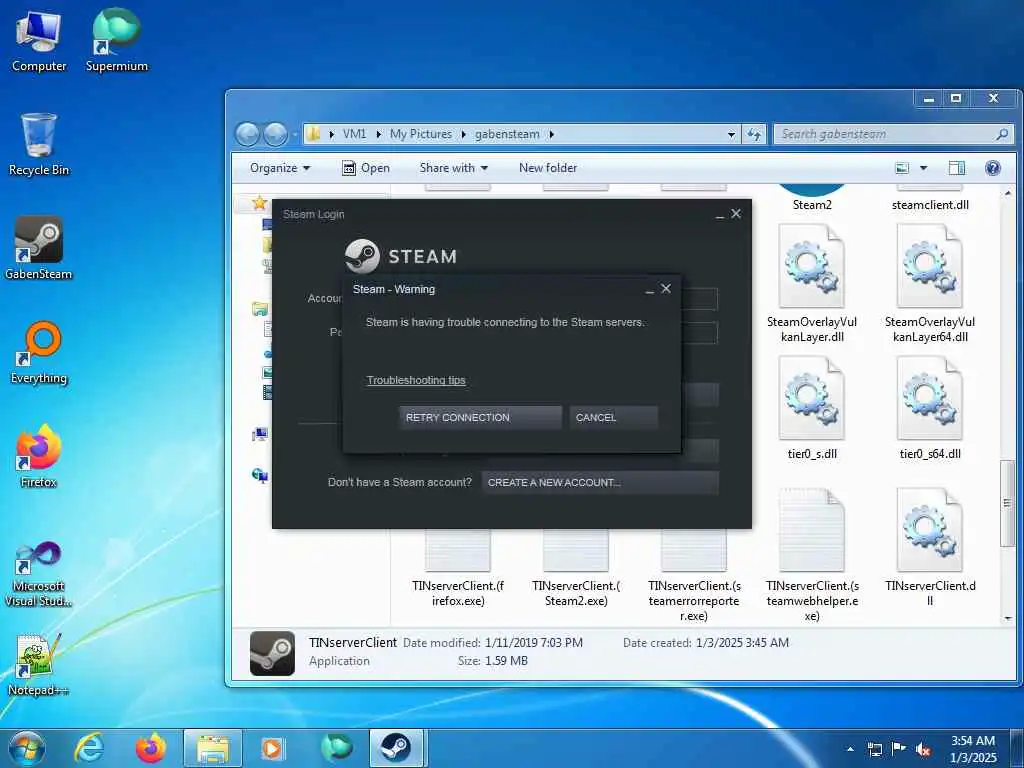Viewport: 1024px width, 768px height.
Task: Select the Recycle Bin icon
Action: (39, 144)
